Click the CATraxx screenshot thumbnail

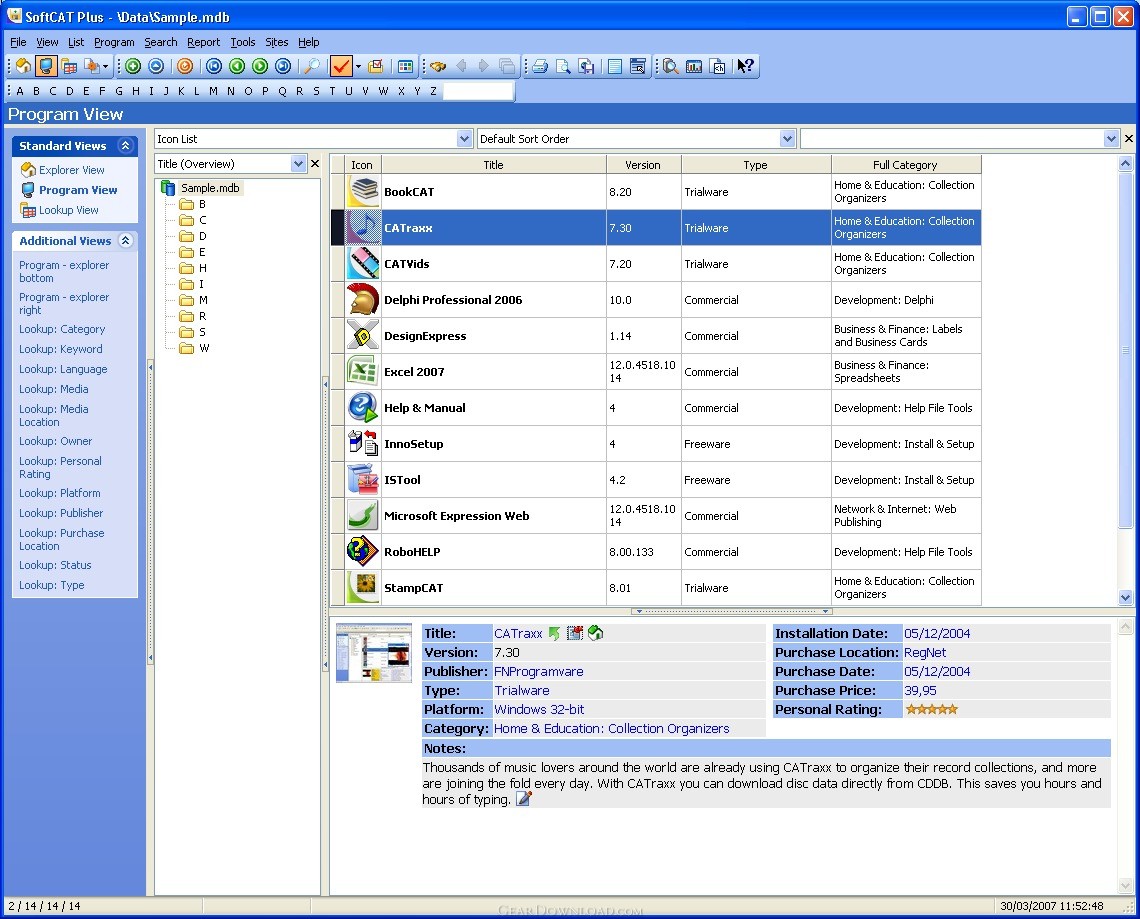[x=374, y=653]
